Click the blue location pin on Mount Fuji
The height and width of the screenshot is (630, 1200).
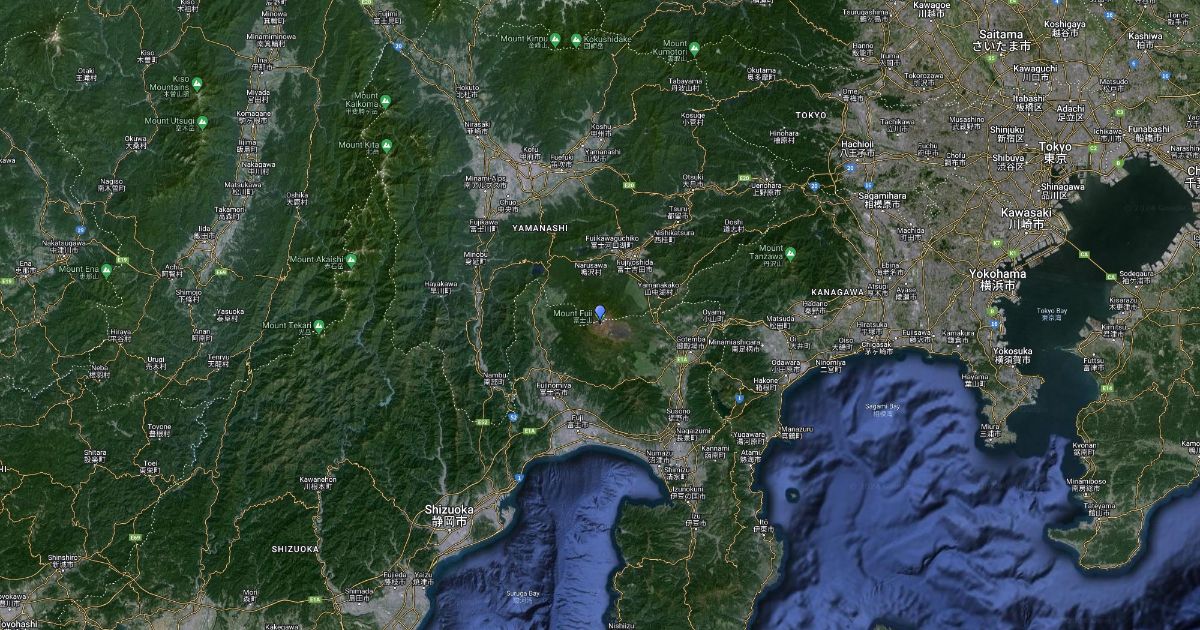[x=600, y=312]
